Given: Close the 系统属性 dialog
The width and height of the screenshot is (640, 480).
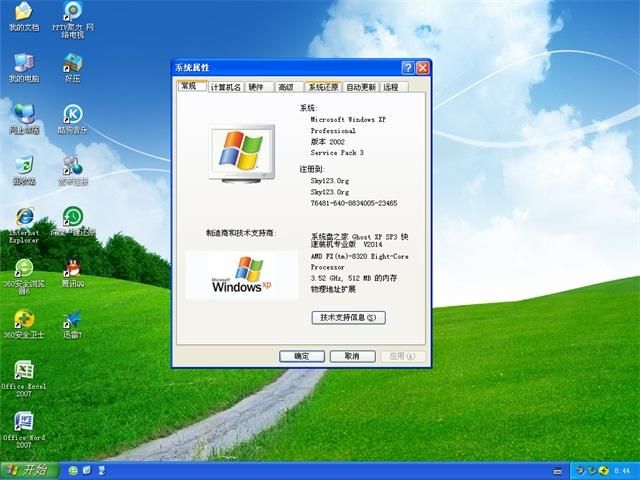Looking at the screenshot, I should [x=422, y=68].
